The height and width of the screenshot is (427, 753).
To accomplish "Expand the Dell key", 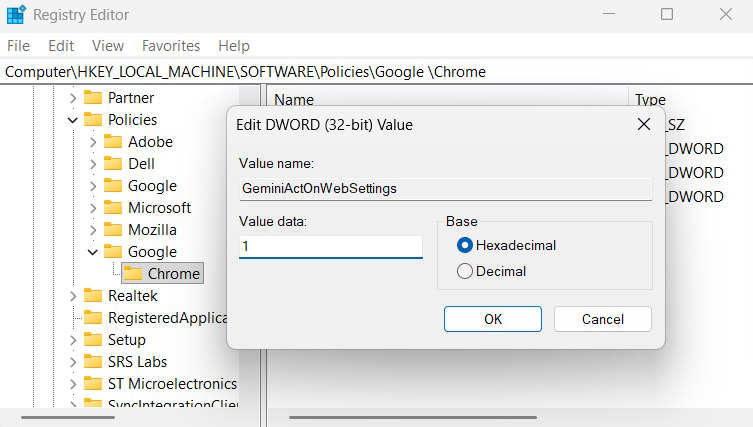I will click(93, 164).
